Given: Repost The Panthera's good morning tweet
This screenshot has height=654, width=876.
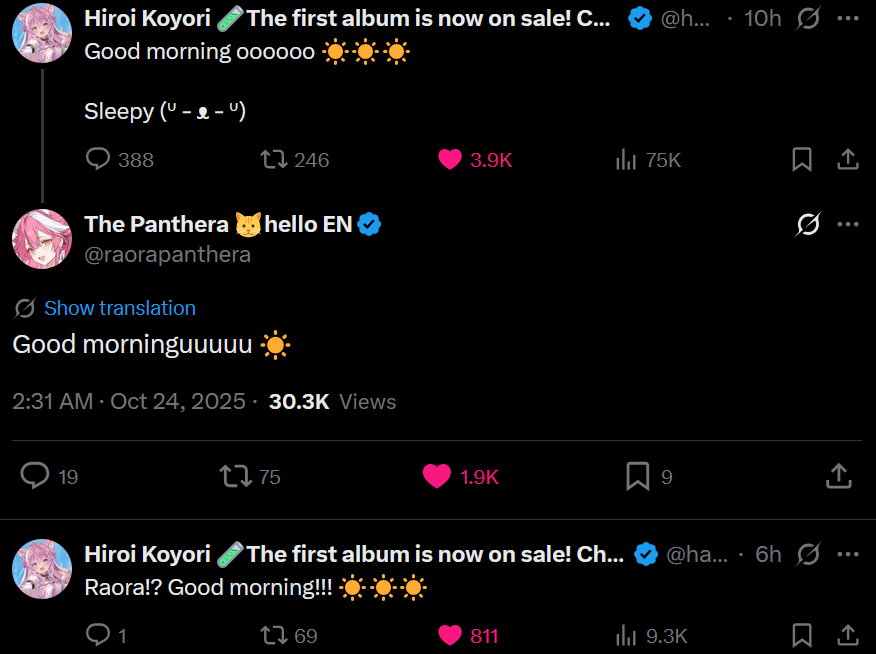Looking at the screenshot, I should click(x=236, y=476).
